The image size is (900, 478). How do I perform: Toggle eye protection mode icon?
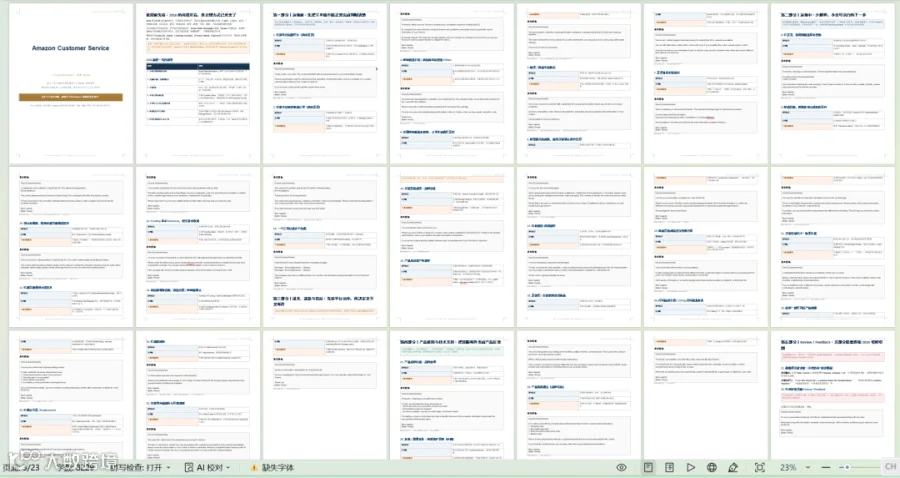[621, 468]
